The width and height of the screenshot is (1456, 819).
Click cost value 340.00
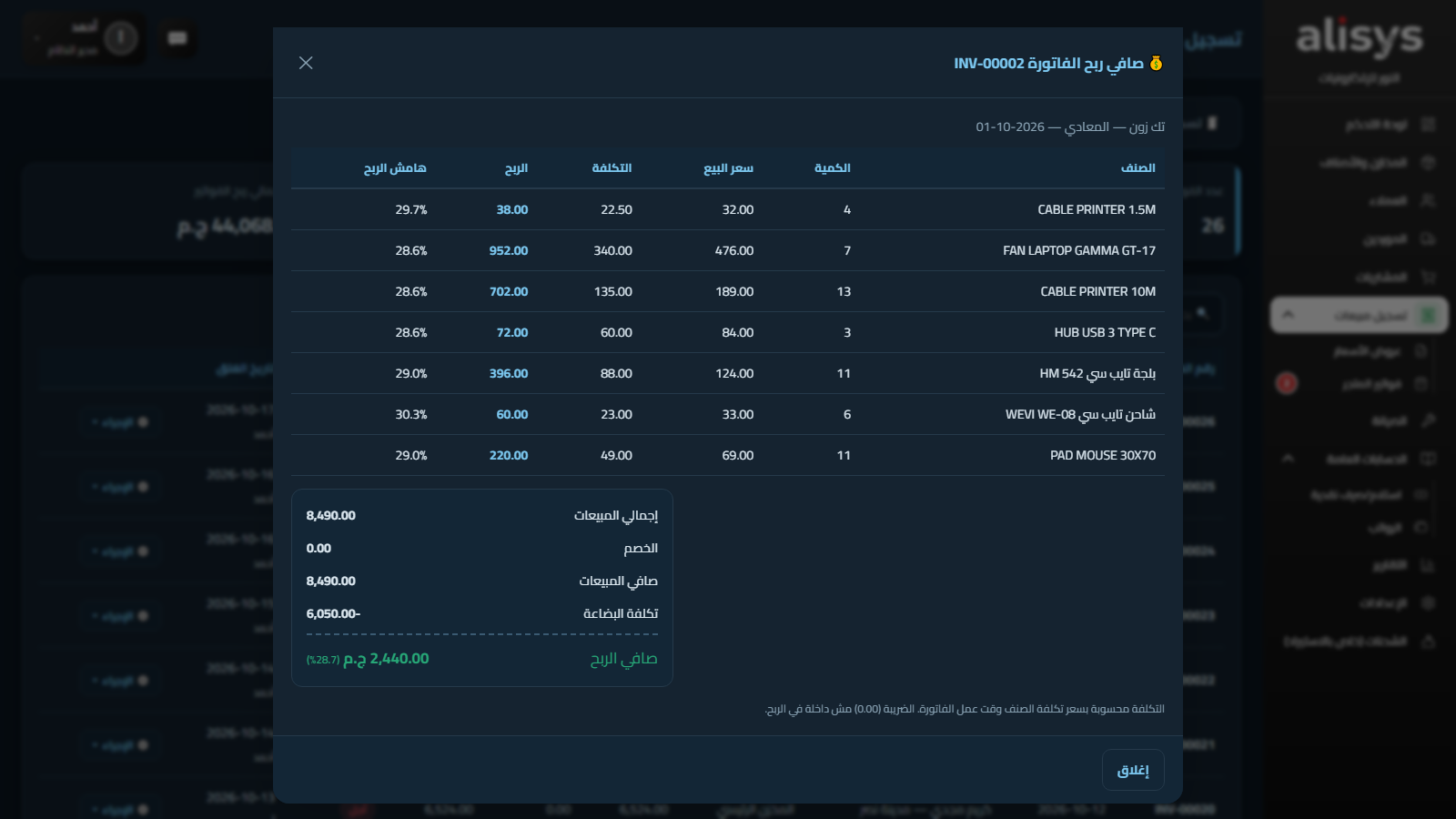(612, 250)
